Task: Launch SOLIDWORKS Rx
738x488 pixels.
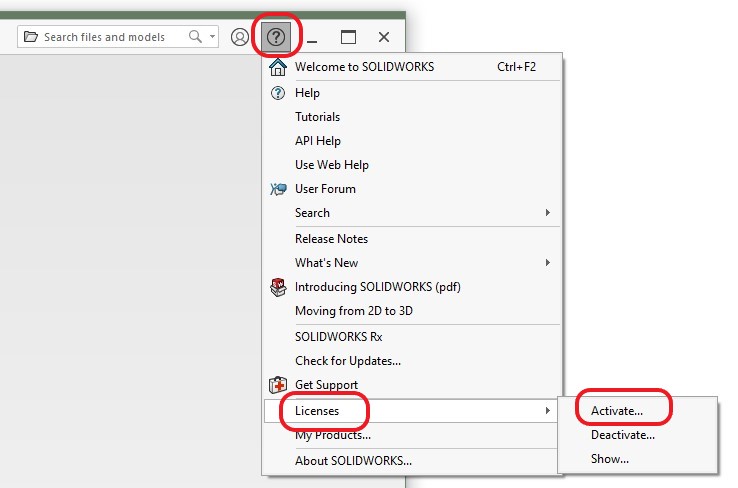Action: [x=412, y=336]
